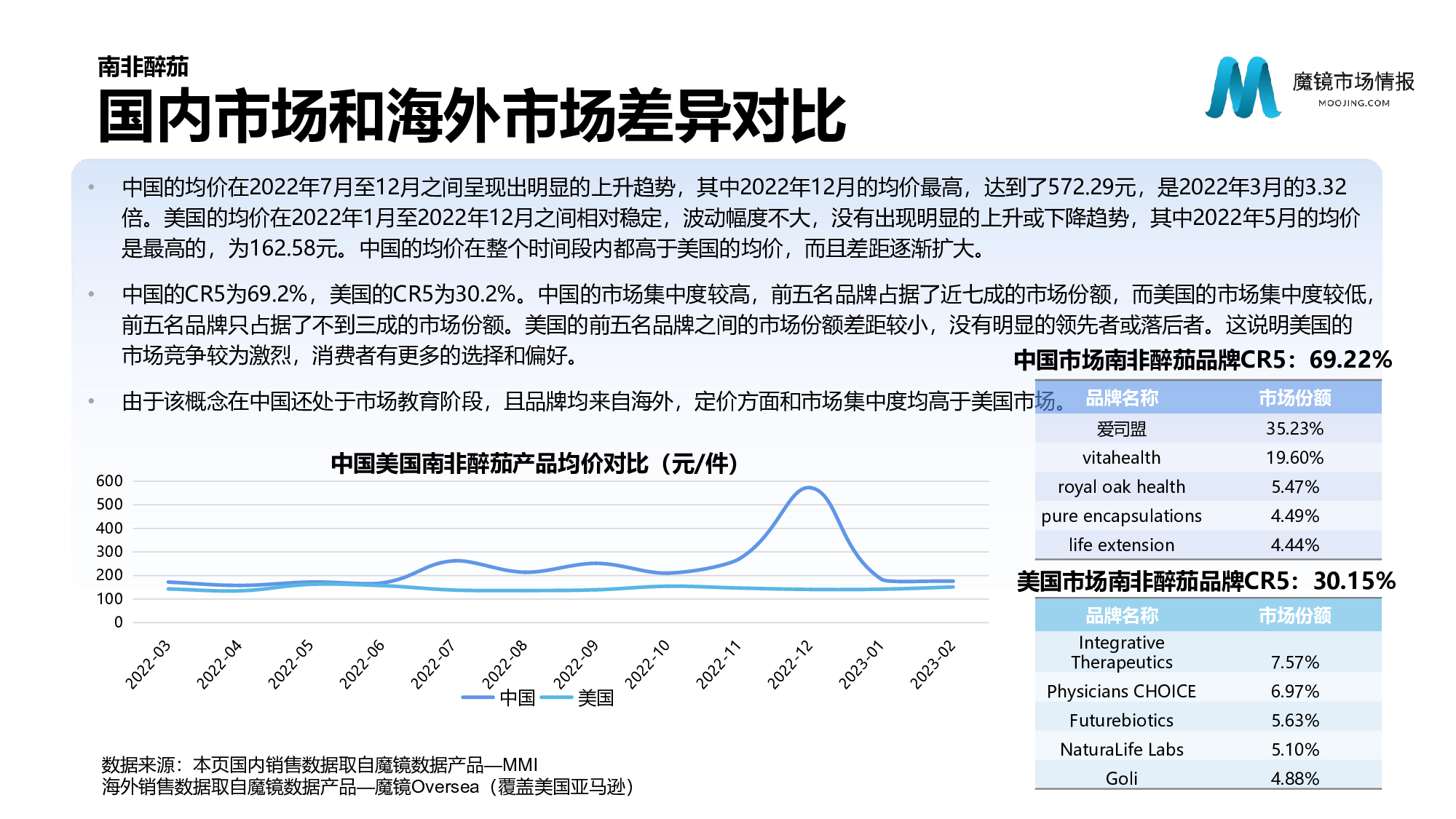1456x819 pixels.
Task: Click the 美国市场南非醉茄品牌CR5 heading
Action: point(1206,581)
